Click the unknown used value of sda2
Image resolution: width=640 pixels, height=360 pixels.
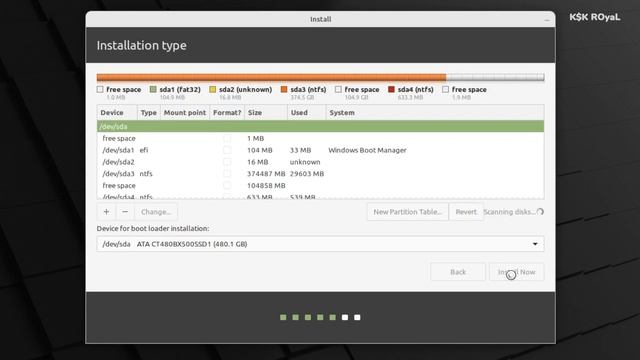tap(305, 162)
